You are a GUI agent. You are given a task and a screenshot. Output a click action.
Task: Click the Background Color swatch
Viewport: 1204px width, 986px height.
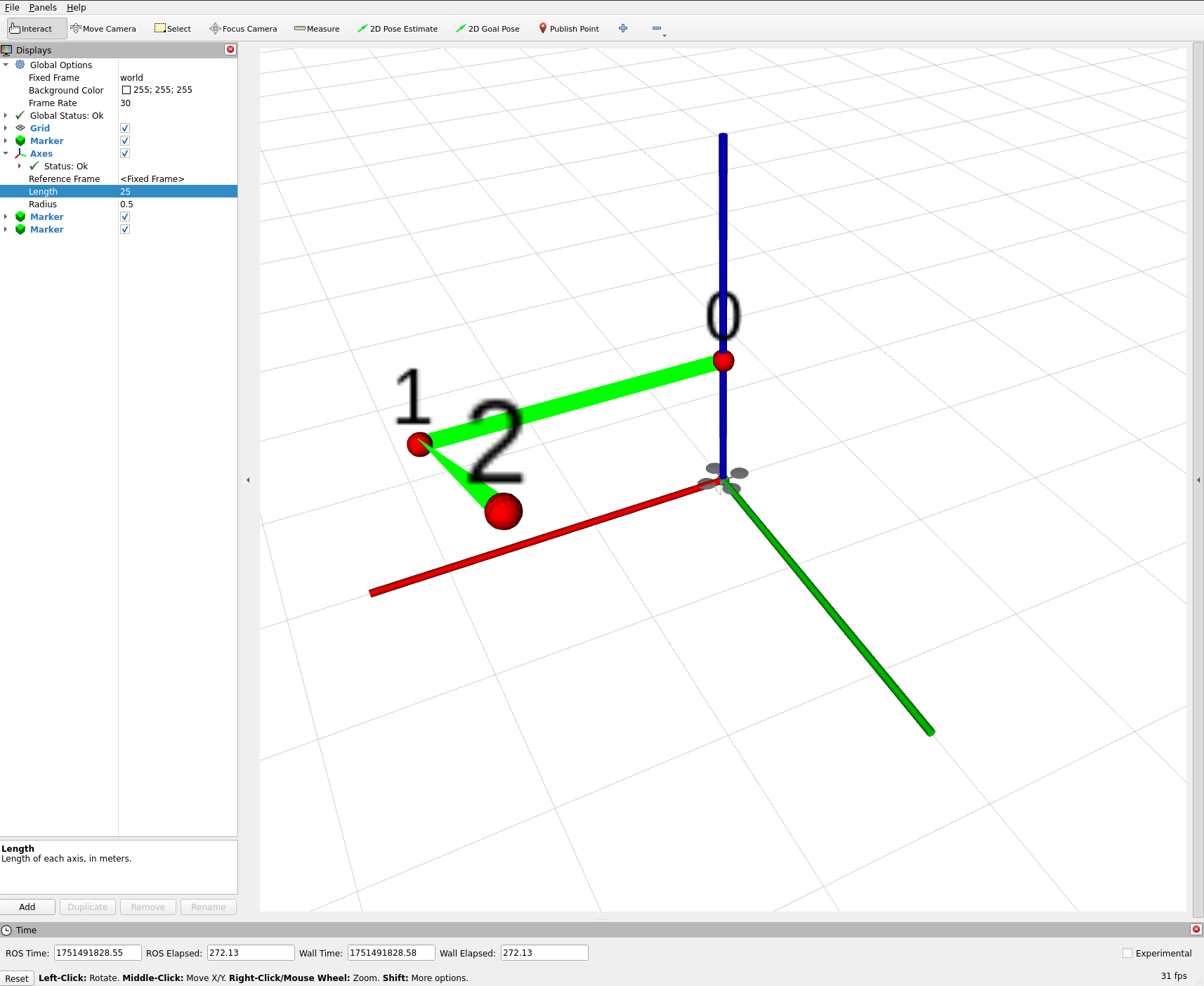(x=126, y=91)
